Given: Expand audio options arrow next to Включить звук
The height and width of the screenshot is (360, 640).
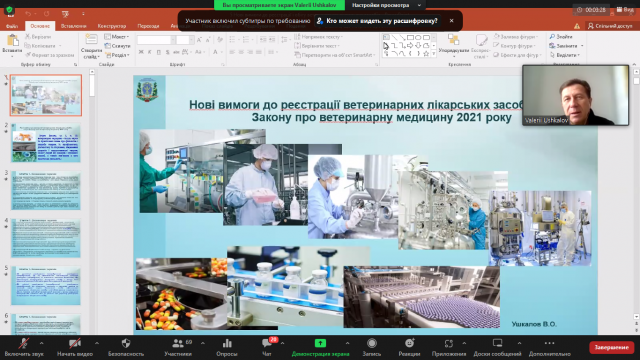Looking at the screenshot, I should 41,343.
